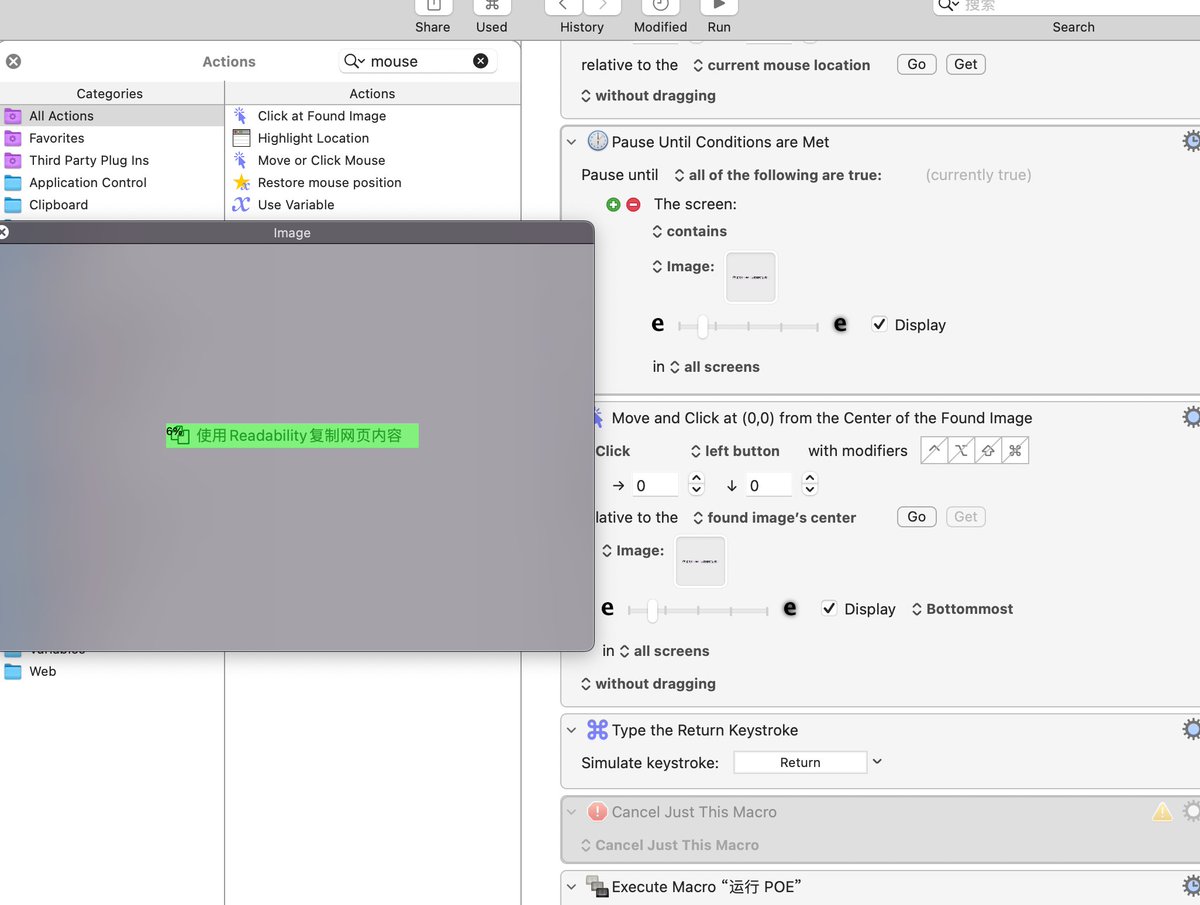Open the Used toolbar item
The width and height of the screenshot is (1200, 905).
pos(492,9)
